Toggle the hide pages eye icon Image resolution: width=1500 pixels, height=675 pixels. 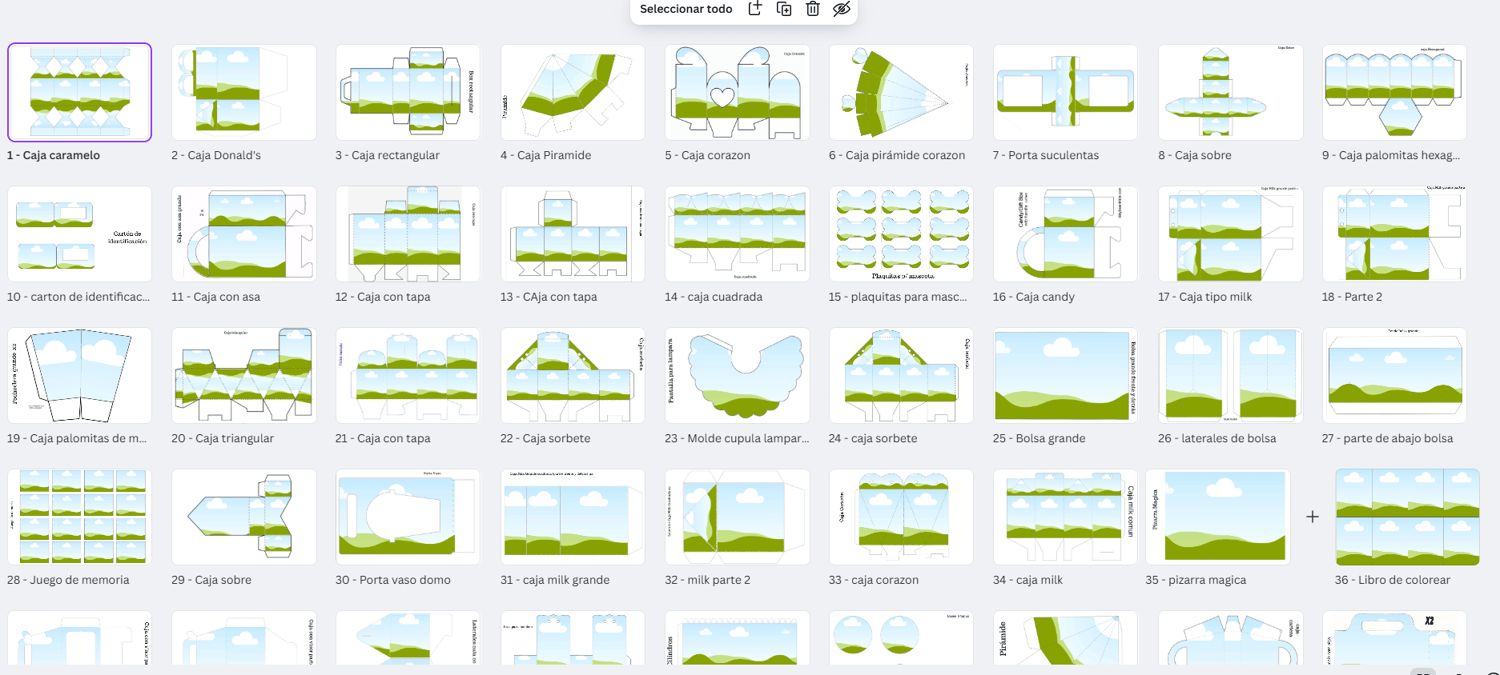tap(842, 9)
